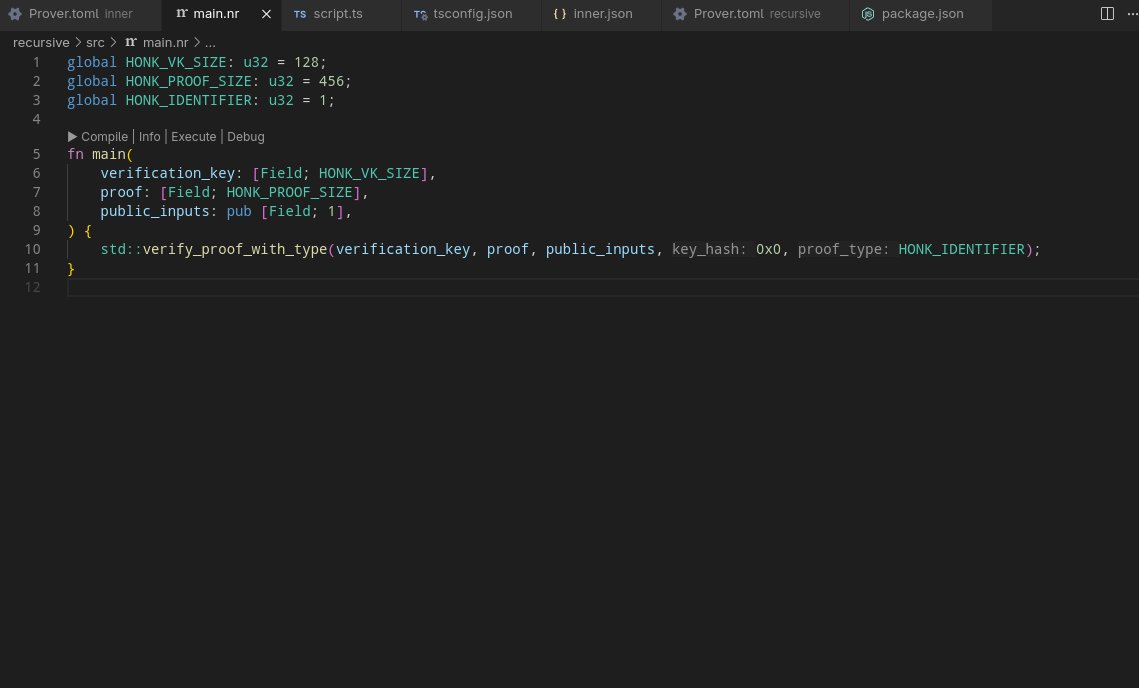Click the Noir icon in the breadcrumb
The width and height of the screenshot is (1139, 688).
pyautogui.click(x=131, y=43)
